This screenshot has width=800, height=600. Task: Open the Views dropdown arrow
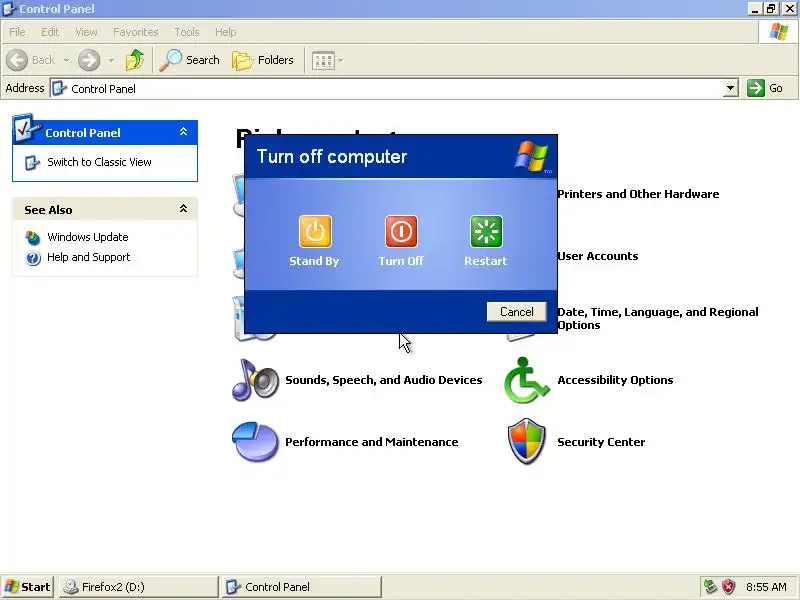(340, 61)
